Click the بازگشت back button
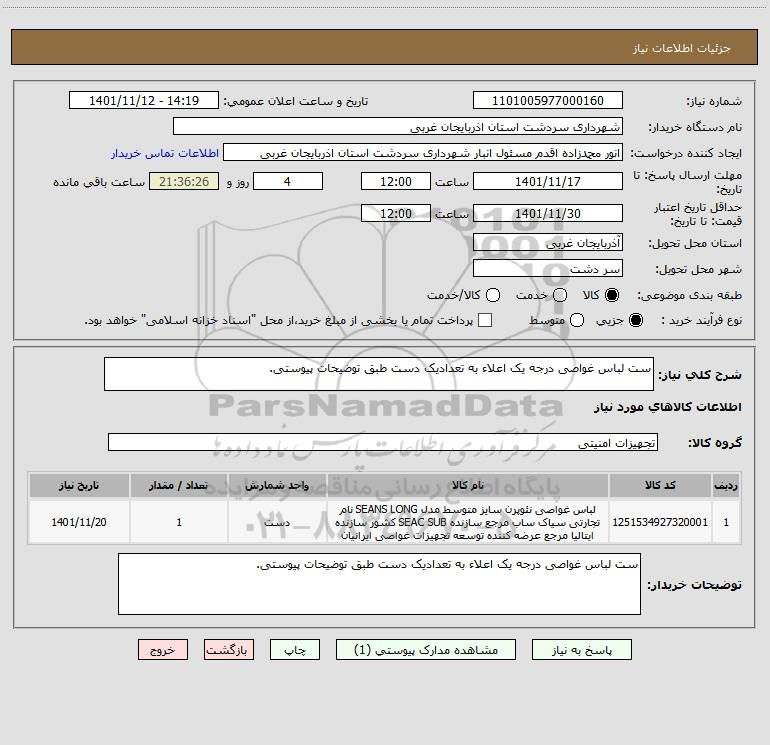Image resolution: width=770 pixels, height=745 pixels. click(x=229, y=650)
